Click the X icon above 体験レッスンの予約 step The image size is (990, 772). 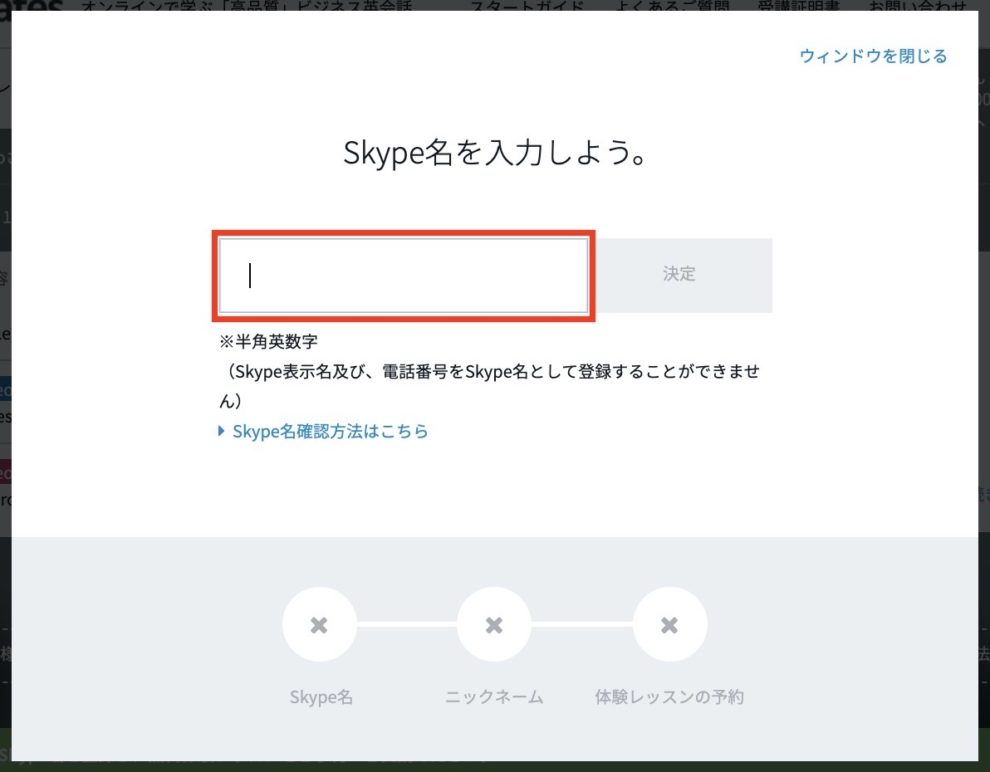670,625
